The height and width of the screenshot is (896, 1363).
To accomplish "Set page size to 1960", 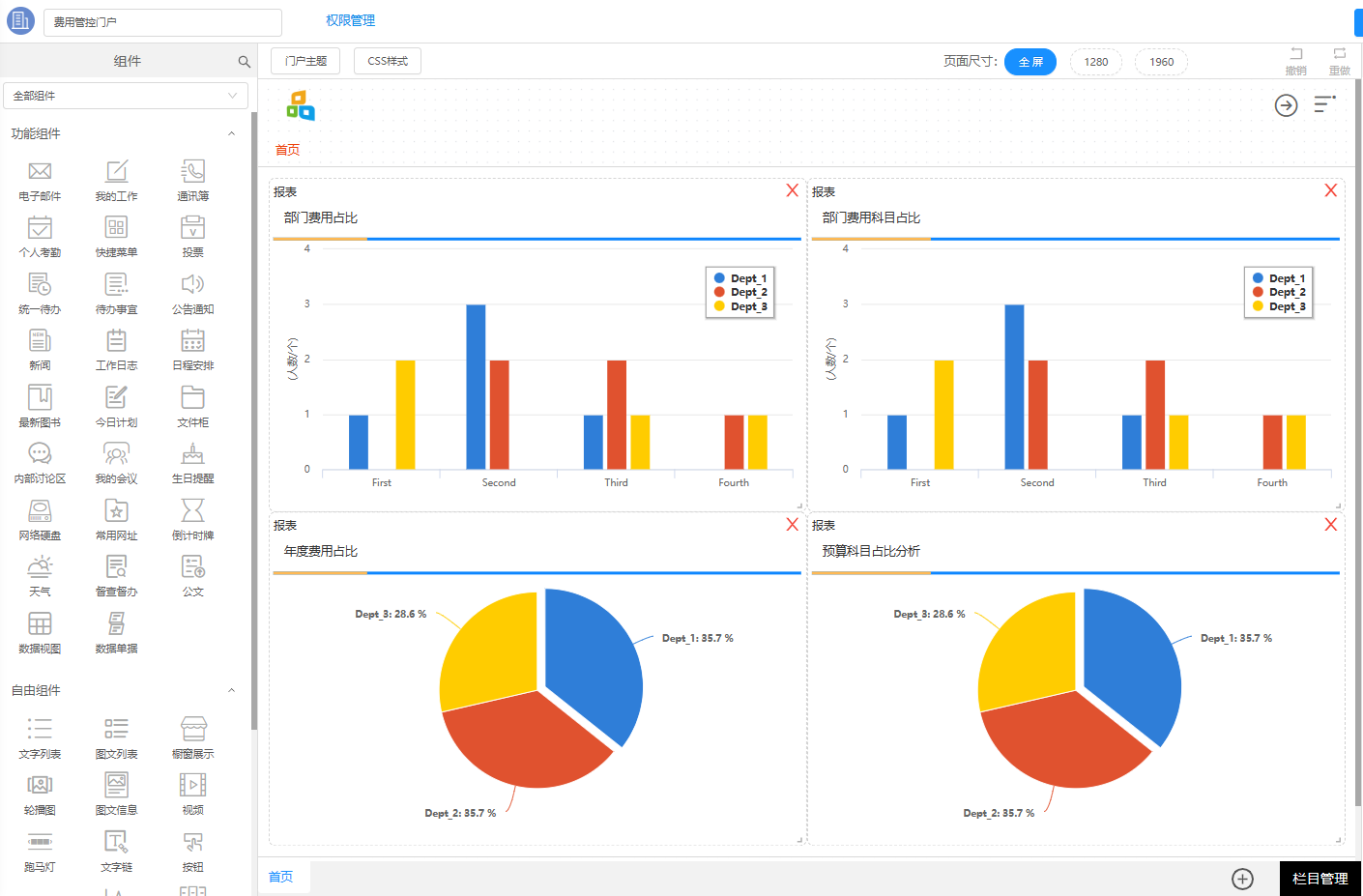I will click(x=1162, y=62).
